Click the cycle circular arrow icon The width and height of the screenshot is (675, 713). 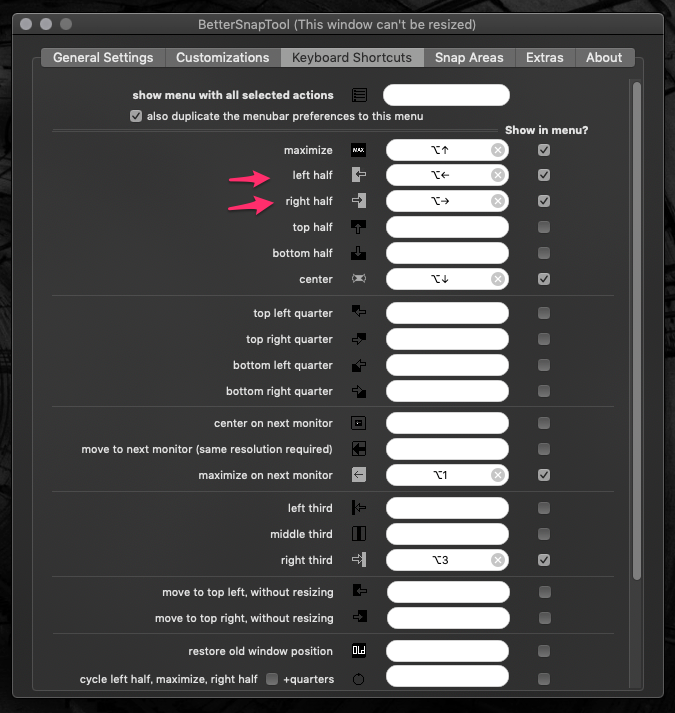pyautogui.click(x=358, y=679)
